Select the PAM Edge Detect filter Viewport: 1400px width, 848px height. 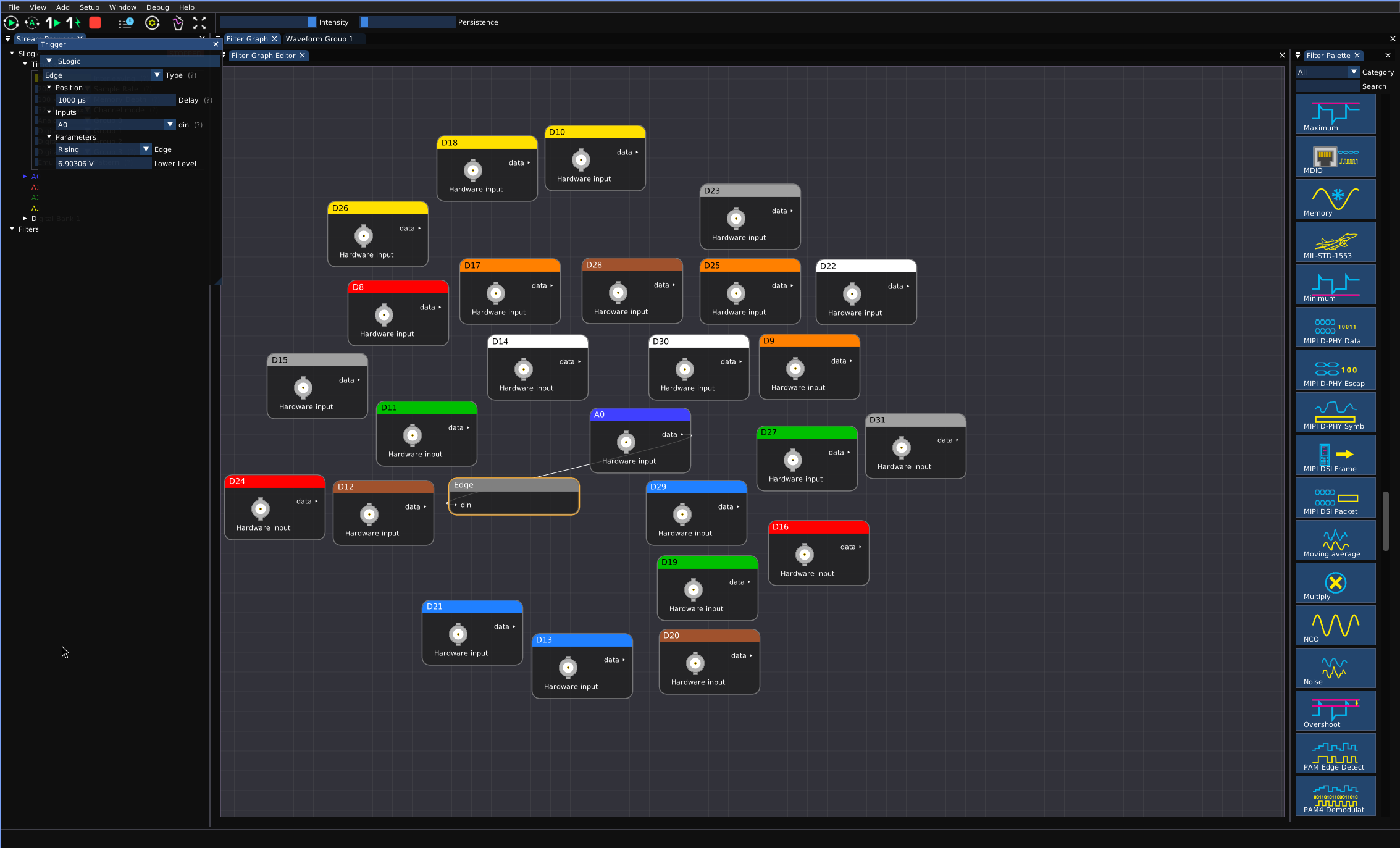click(1335, 754)
